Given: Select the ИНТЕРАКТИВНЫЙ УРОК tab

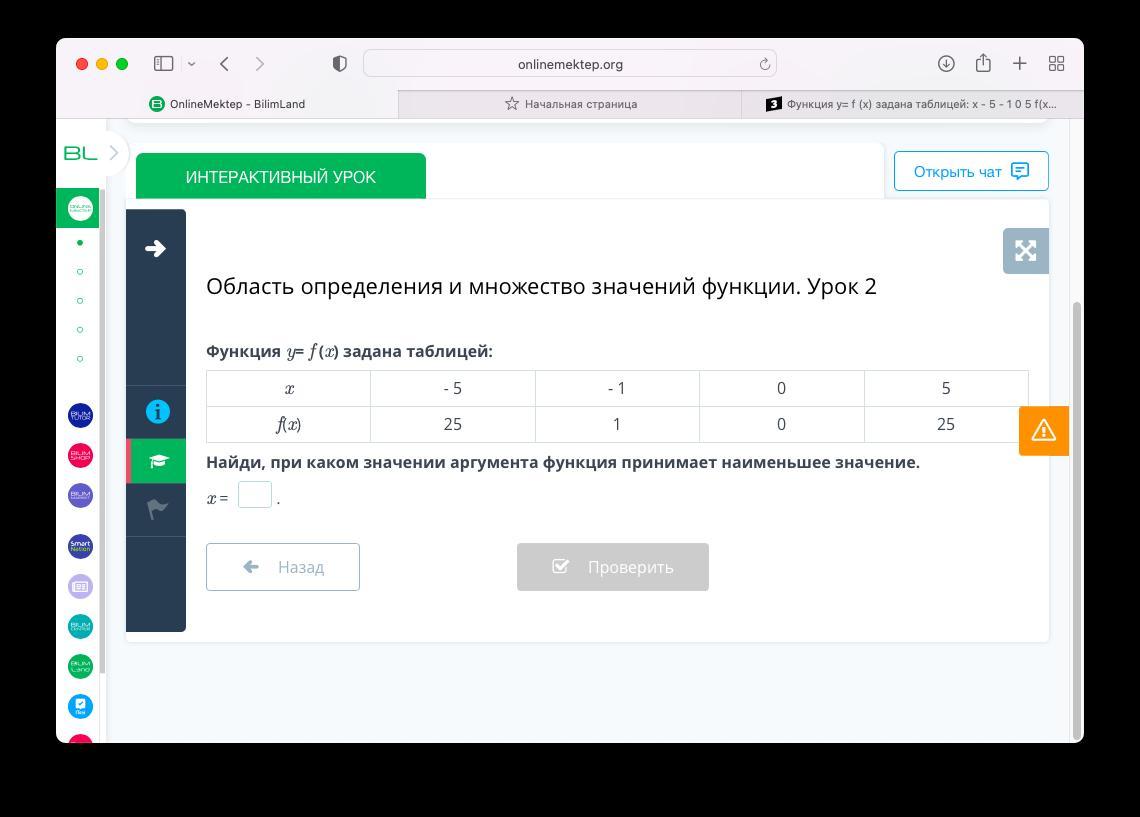Looking at the screenshot, I should 281,177.
